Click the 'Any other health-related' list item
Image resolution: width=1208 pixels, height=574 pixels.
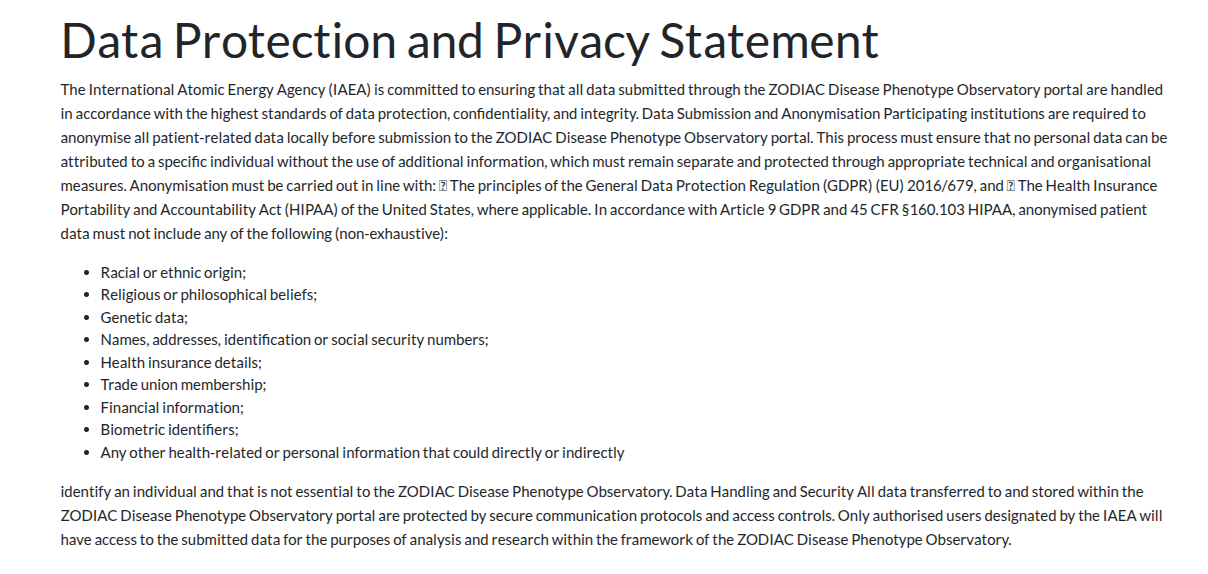362,452
